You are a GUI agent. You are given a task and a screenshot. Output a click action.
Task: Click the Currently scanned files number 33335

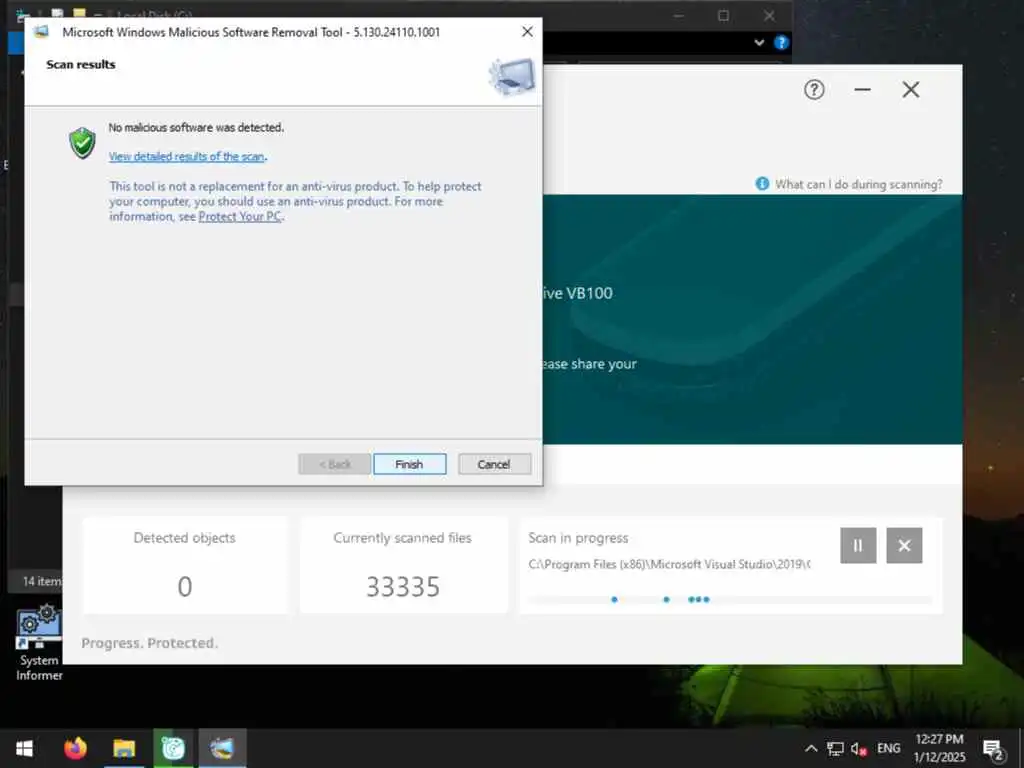tap(403, 586)
